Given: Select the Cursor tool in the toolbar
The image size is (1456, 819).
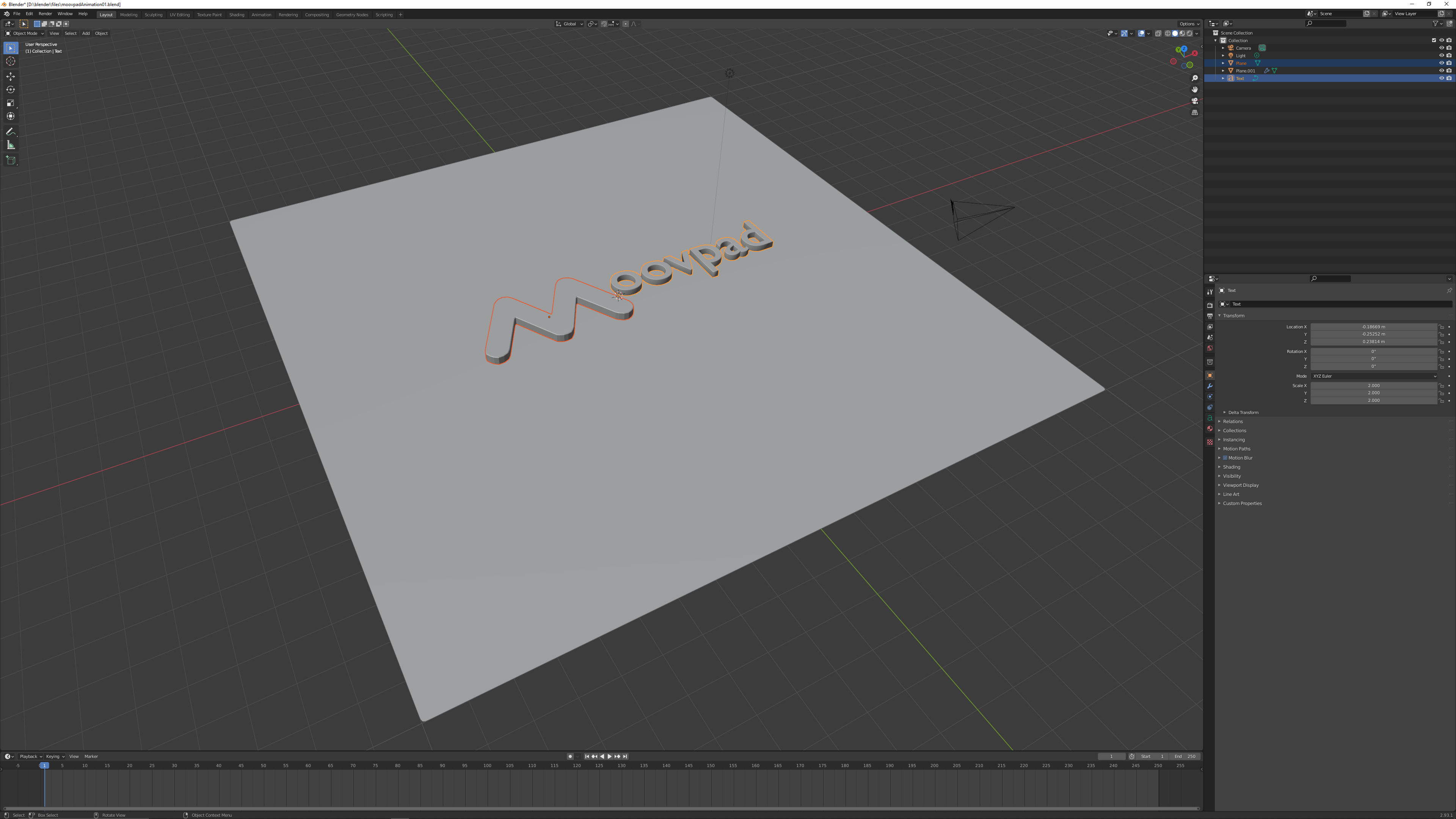Looking at the screenshot, I should click(11, 61).
